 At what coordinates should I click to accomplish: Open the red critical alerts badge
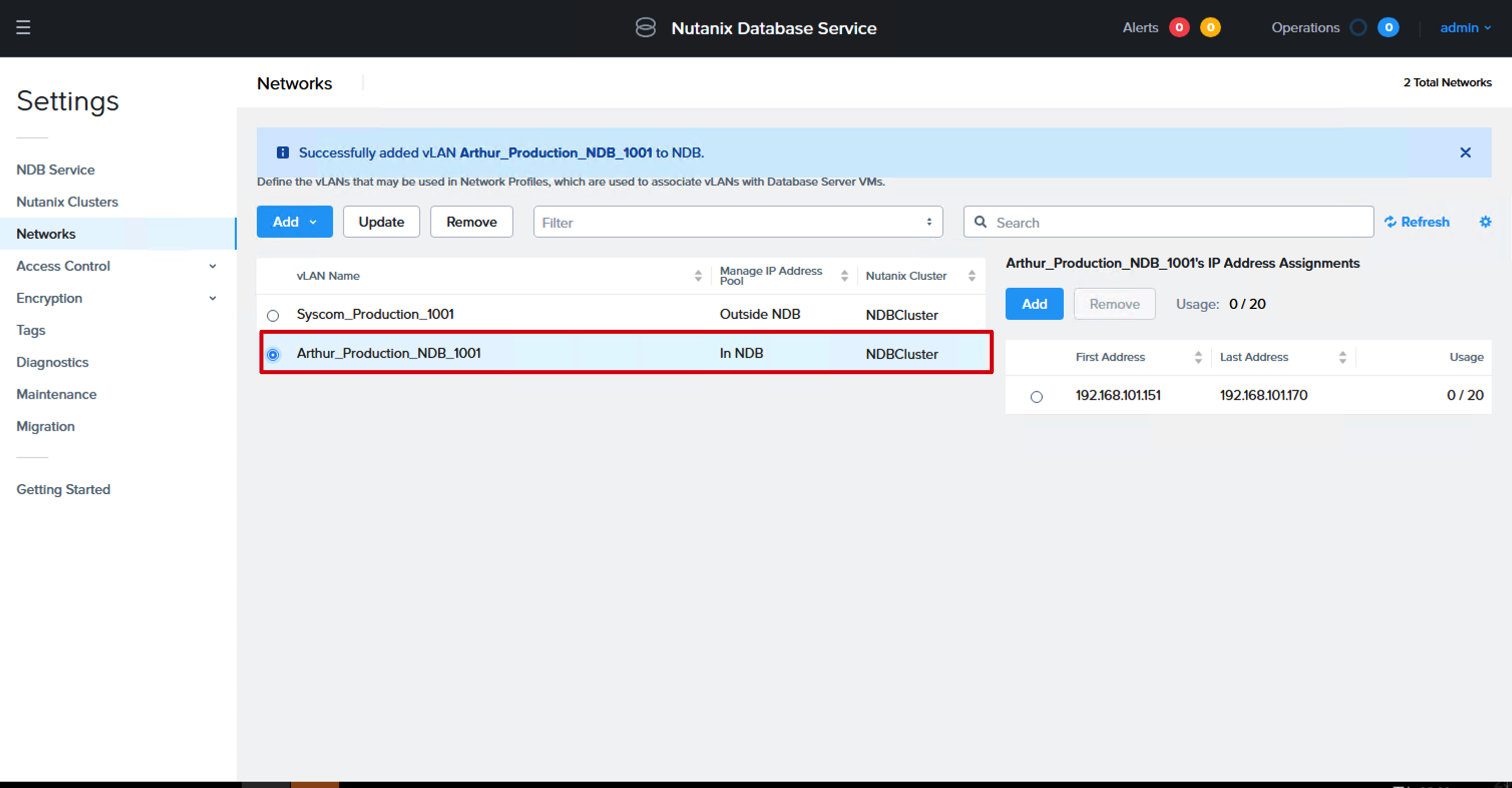pyautogui.click(x=1179, y=28)
